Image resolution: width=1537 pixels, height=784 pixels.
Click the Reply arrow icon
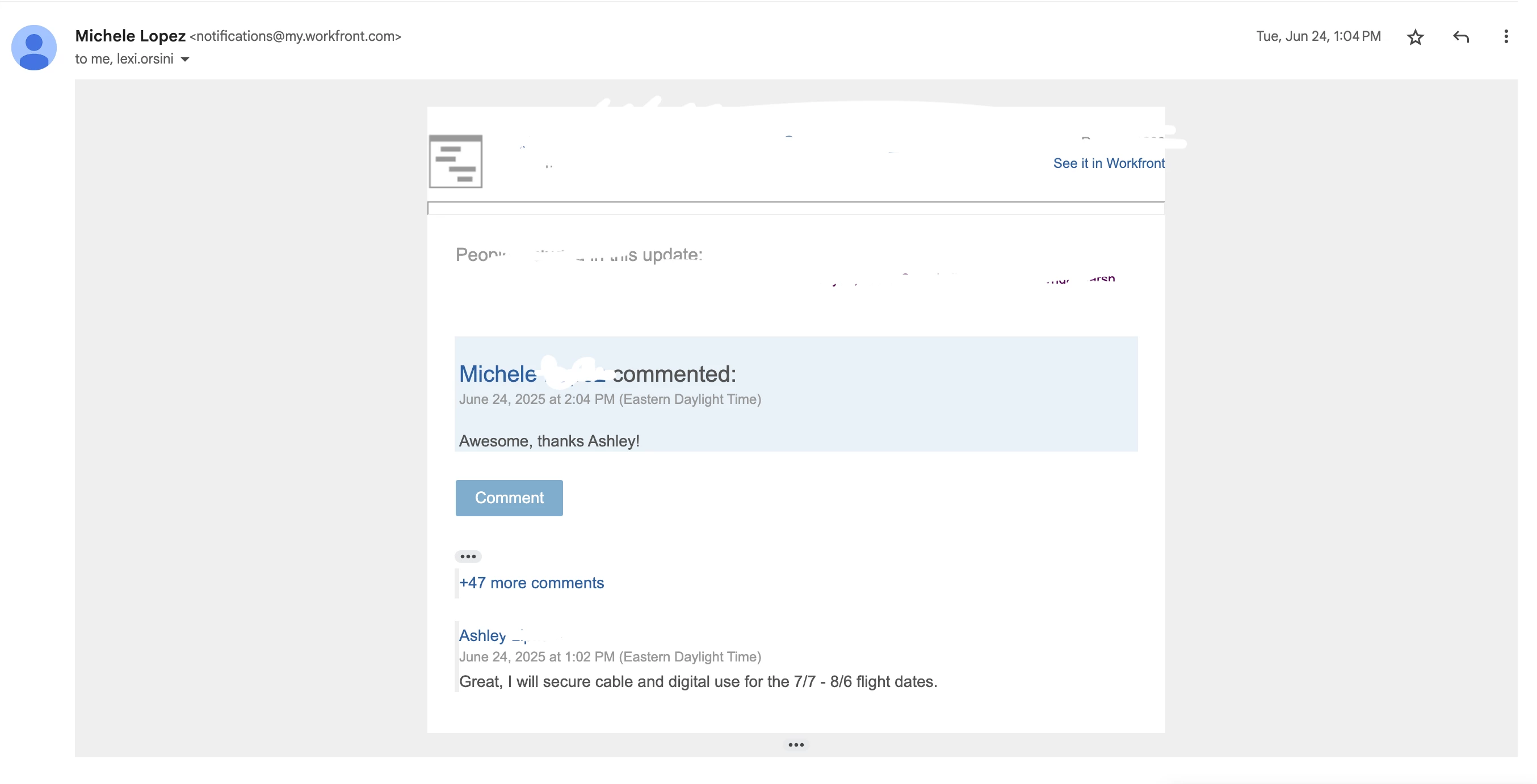[1460, 37]
